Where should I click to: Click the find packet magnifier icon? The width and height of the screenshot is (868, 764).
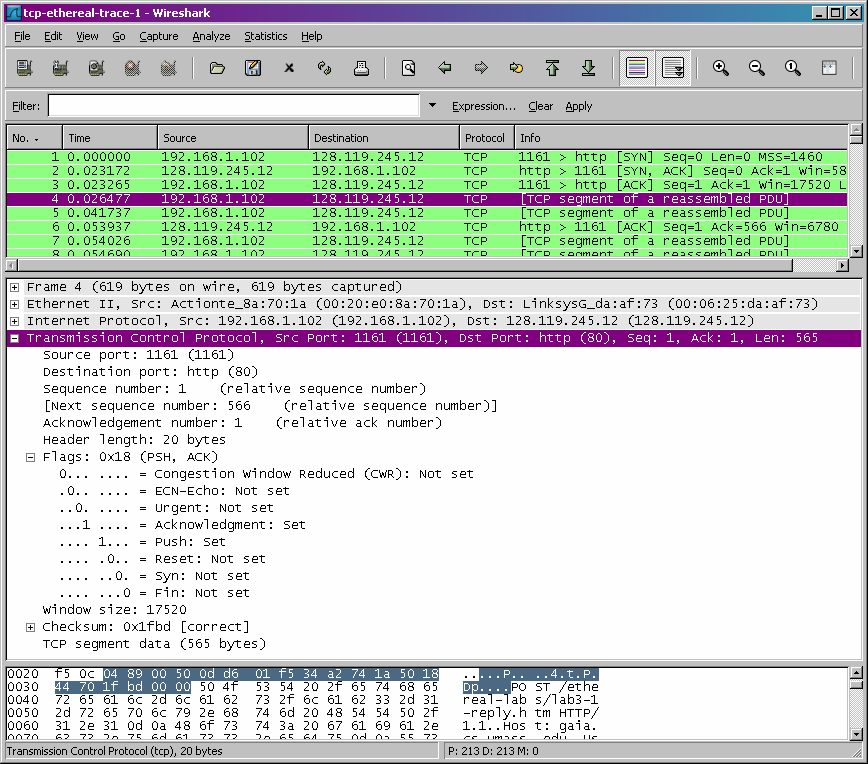(x=409, y=68)
